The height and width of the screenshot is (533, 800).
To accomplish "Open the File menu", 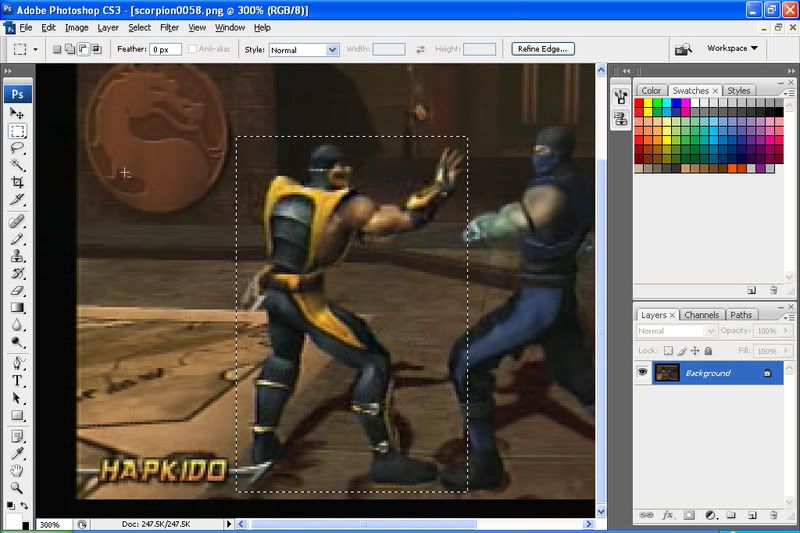I will pyautogui.click(x=26, y=28).
